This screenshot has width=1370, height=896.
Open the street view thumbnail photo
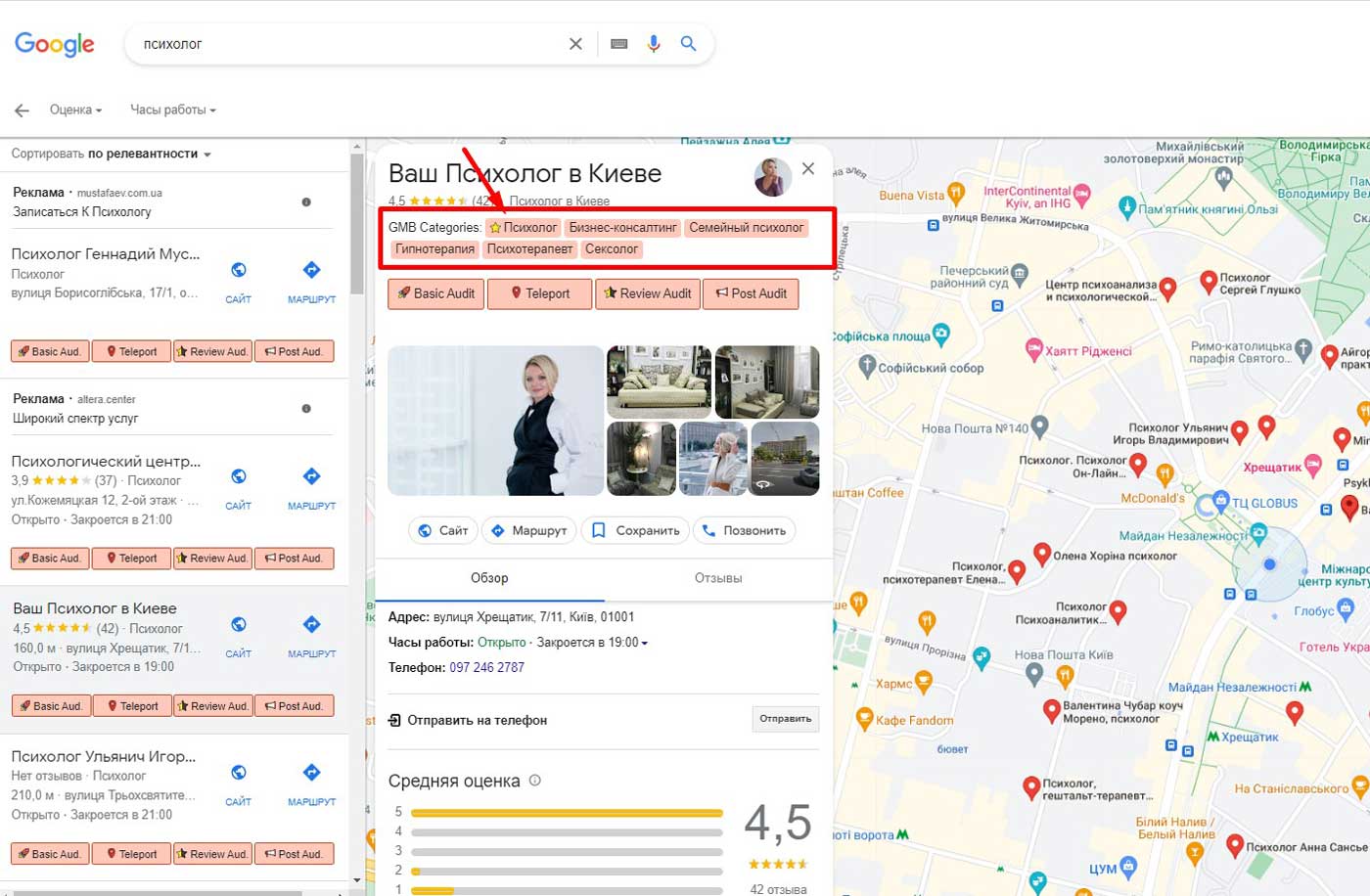(x=785, y=459)
